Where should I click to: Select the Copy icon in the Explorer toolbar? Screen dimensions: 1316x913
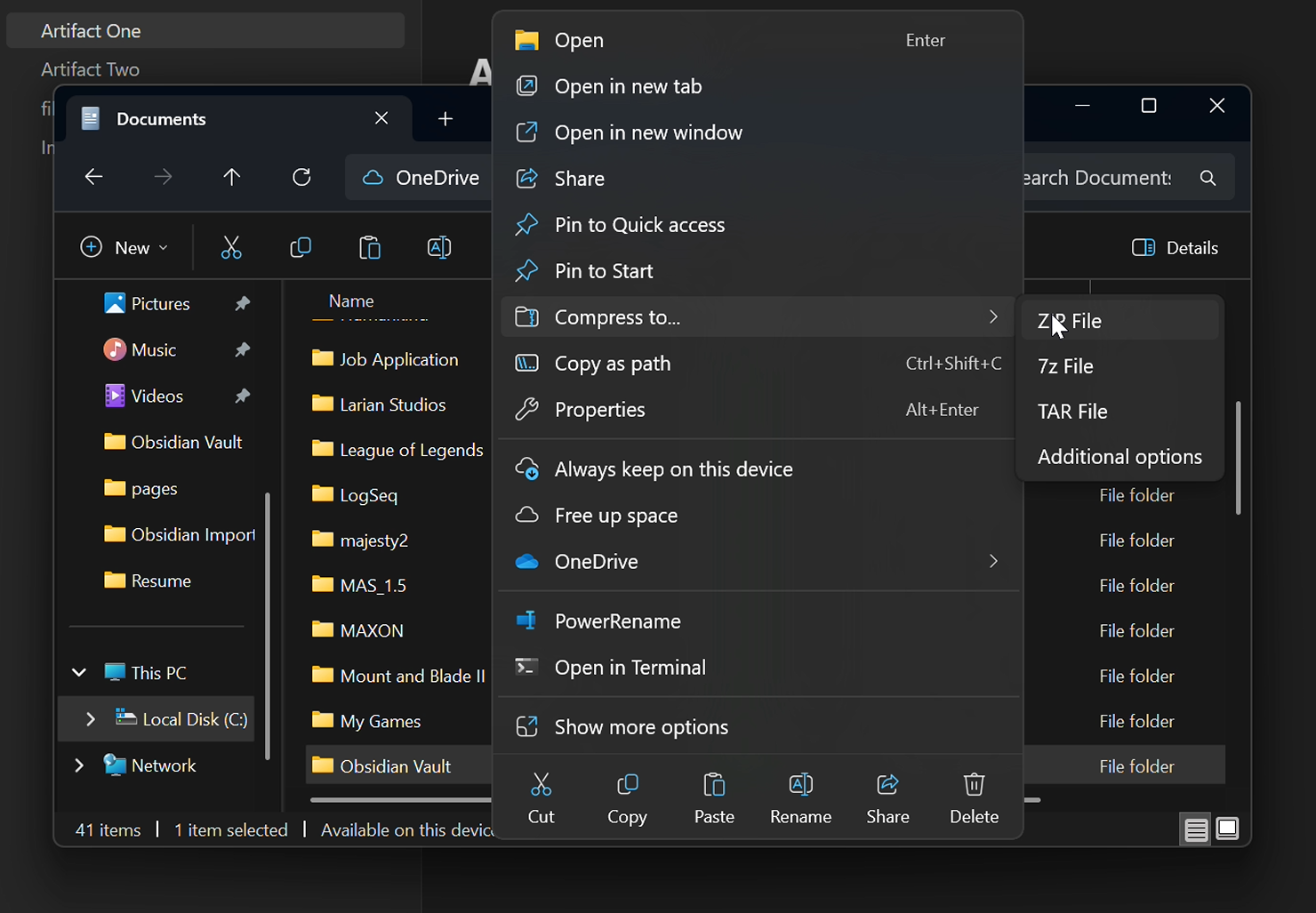pos(301,247)
